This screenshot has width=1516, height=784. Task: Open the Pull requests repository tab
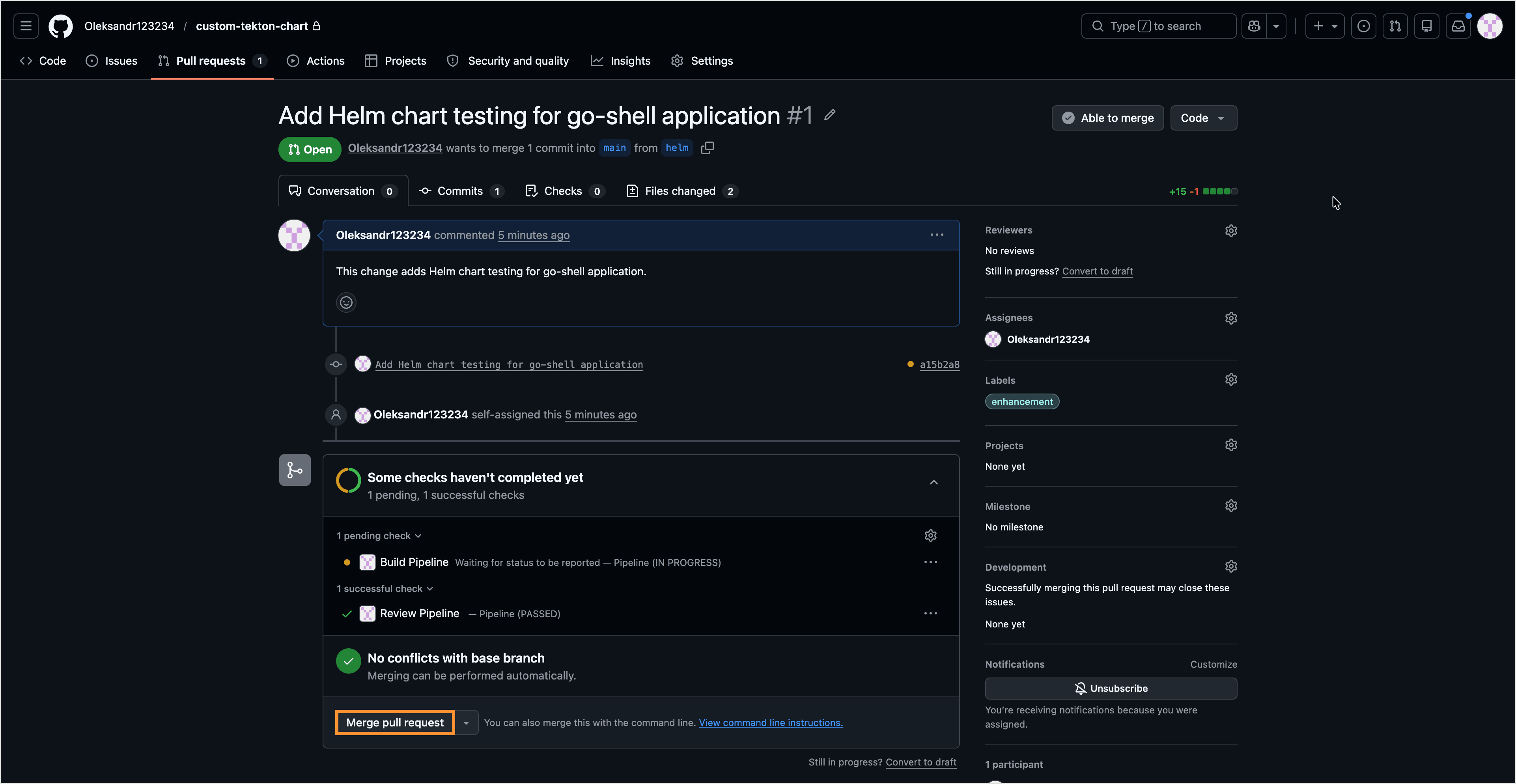pos(213,61)
